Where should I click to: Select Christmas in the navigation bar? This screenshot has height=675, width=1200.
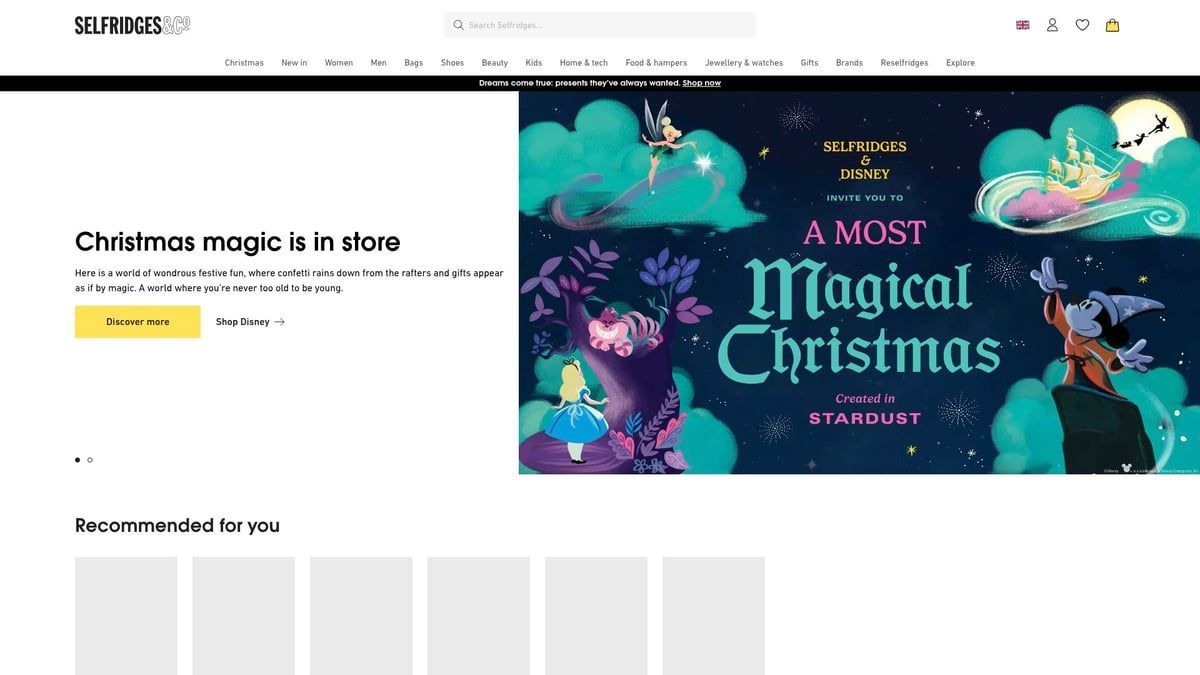pos(245,61)
